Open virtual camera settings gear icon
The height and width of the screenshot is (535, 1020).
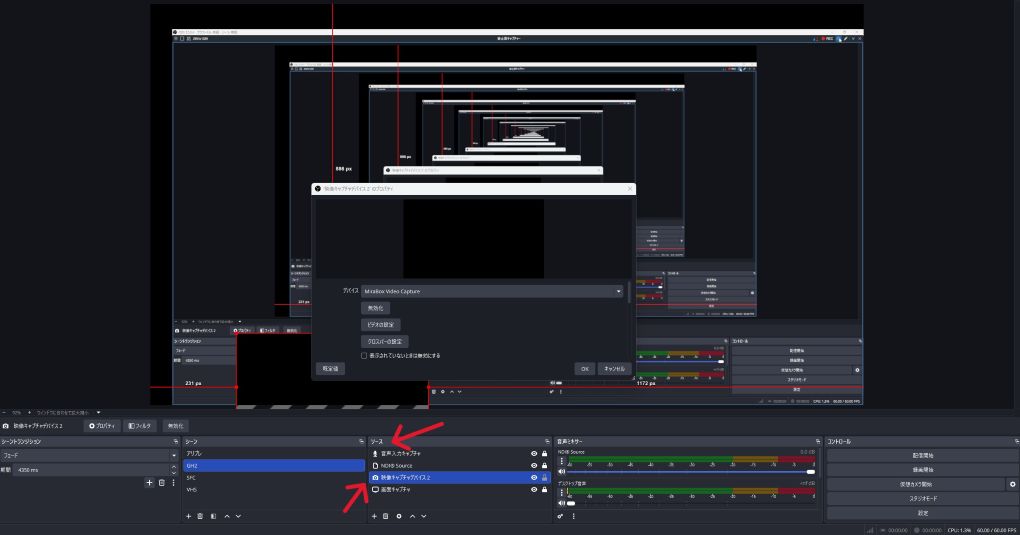[x=1012, y=484]
